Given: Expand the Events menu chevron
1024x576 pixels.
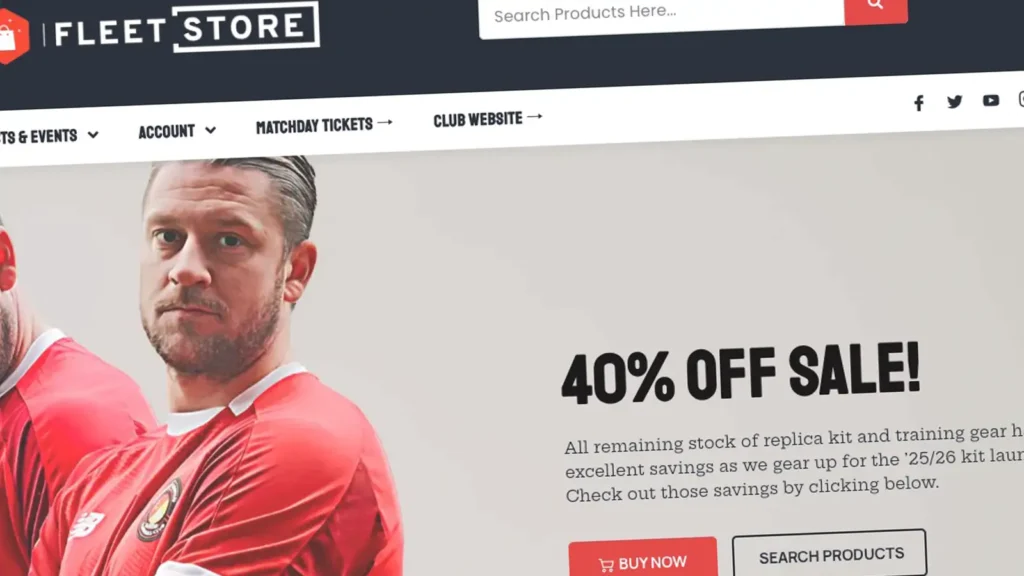Looking at the screenshot, I should (93, 135).
